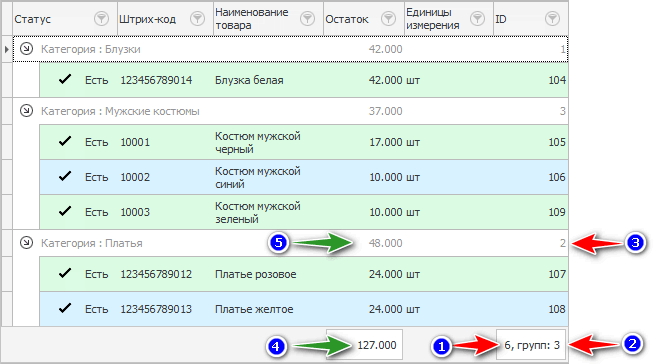656x364 pixels.
Task: Click ID 107 cell
Action: pos(557,274)
